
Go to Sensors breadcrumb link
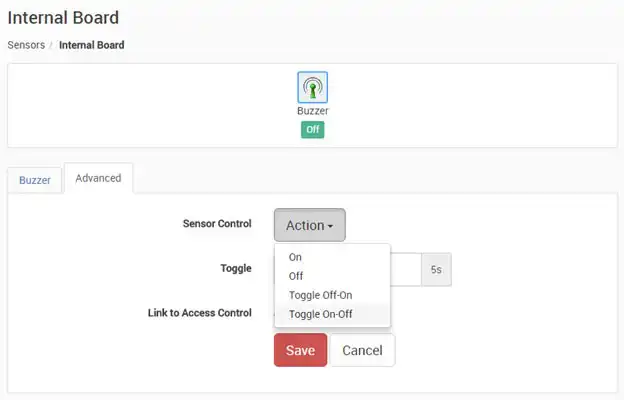coord(26,45)
